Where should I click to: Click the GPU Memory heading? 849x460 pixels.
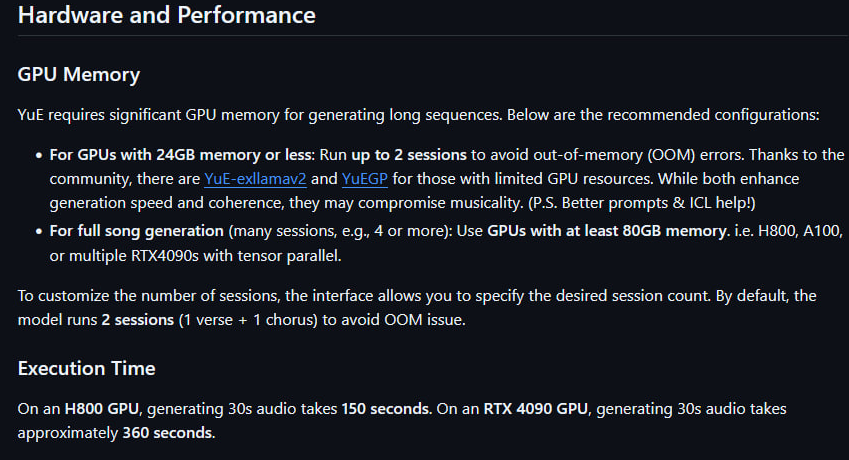pos(79,74)
